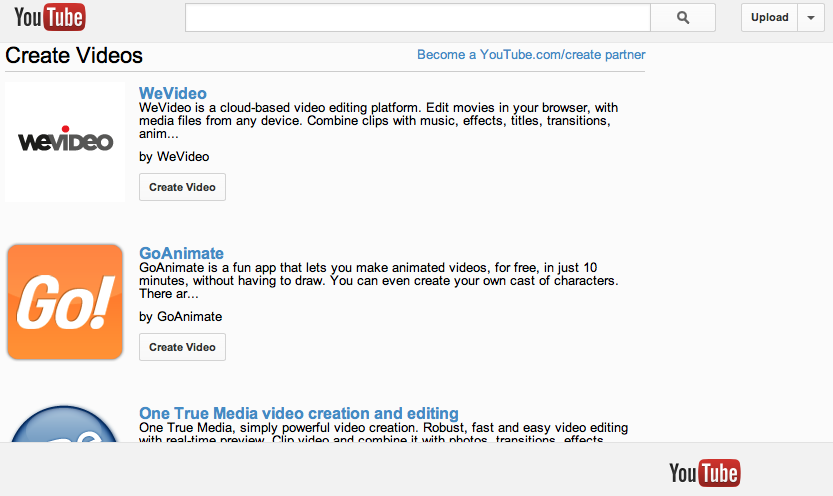Click the Create Videos page heading

(x=74, y=56)
